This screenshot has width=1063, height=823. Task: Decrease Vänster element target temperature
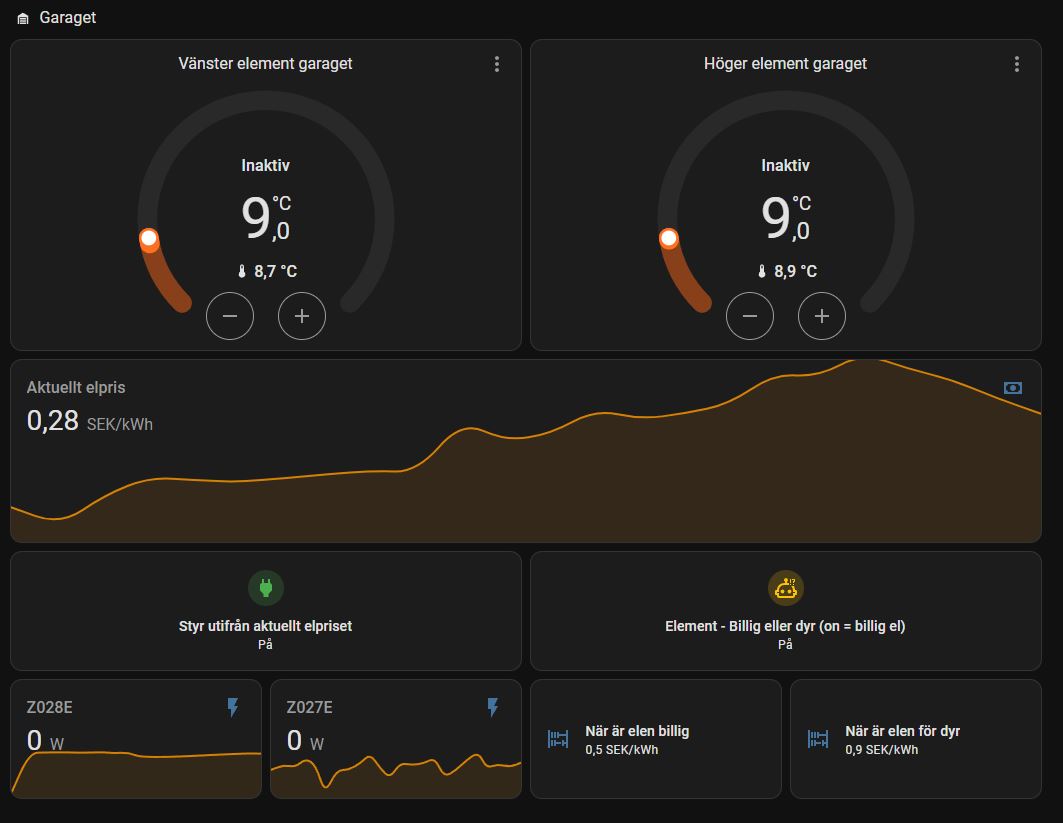(x=230, y=317)
